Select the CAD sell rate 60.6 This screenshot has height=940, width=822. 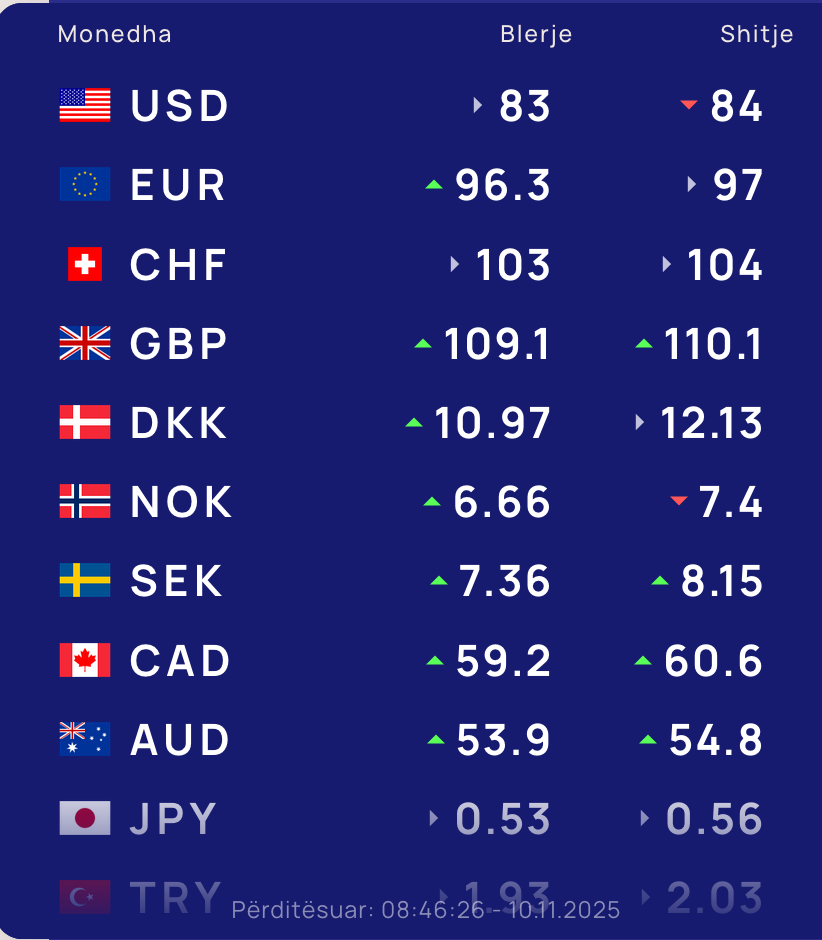713,661
